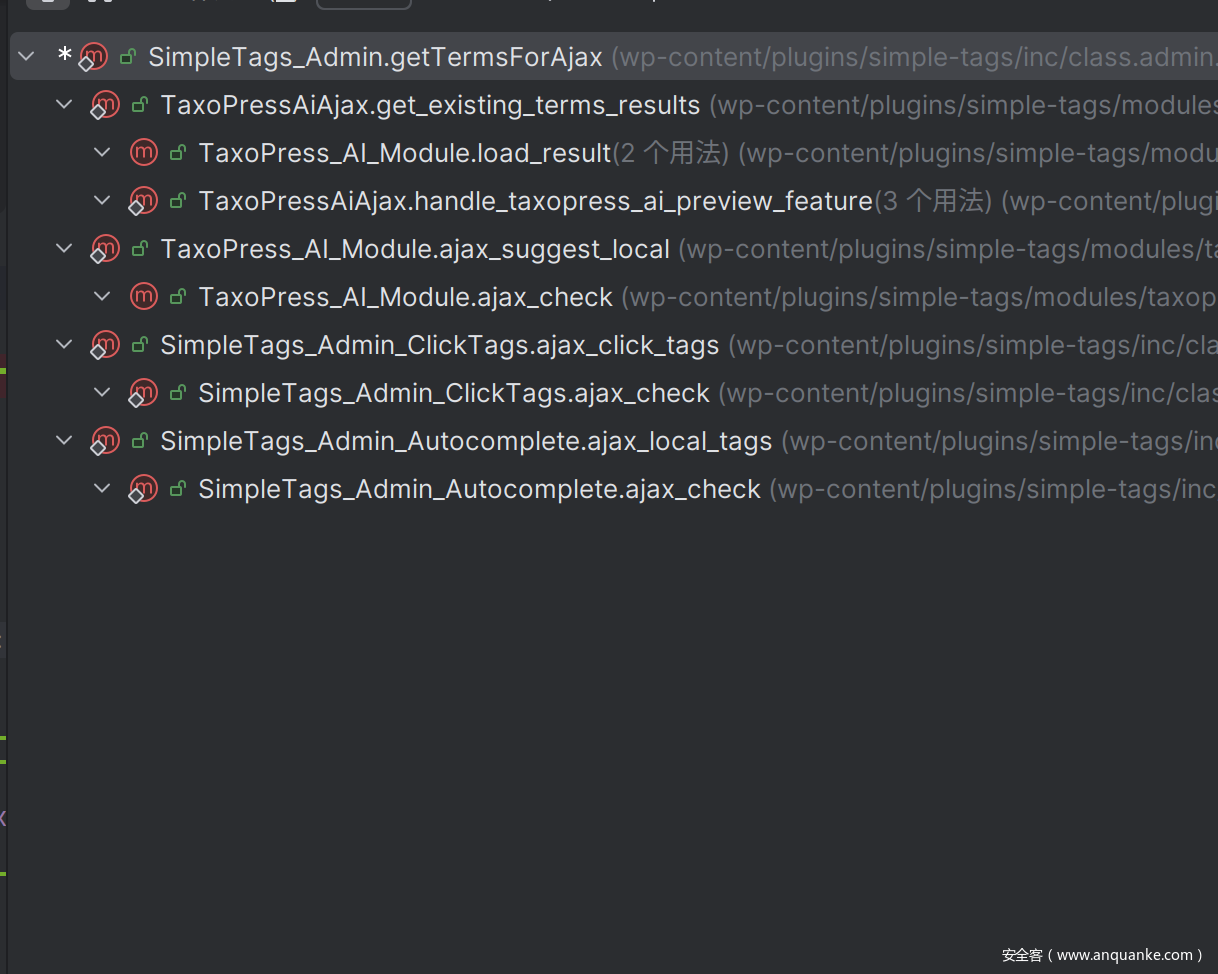1218x974 pixels.
Task: Toggle the chevron beside SimpleTags_Admin_ClickTags.ajax_check
Action: [x=102, y=393]
